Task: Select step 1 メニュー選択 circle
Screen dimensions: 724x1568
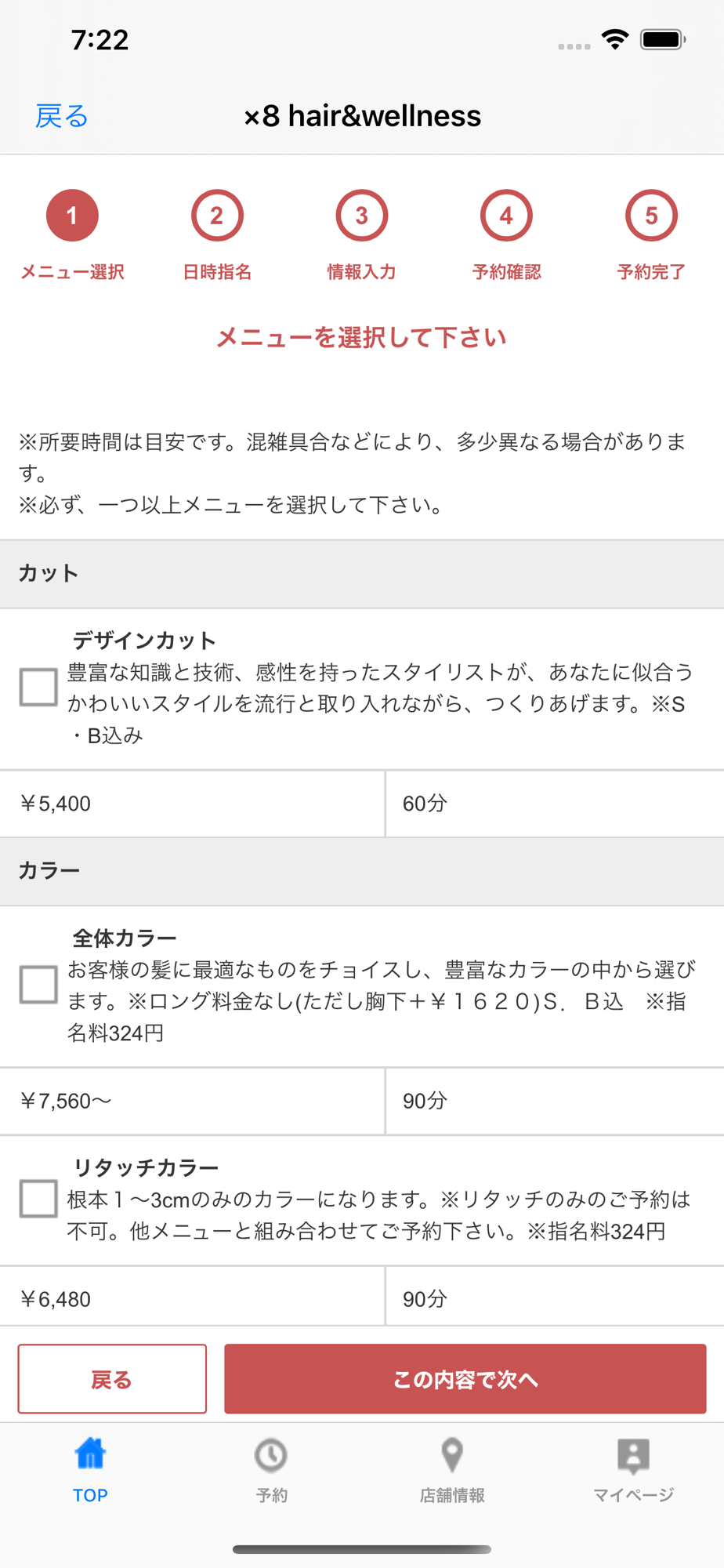Action: [72, 216]
